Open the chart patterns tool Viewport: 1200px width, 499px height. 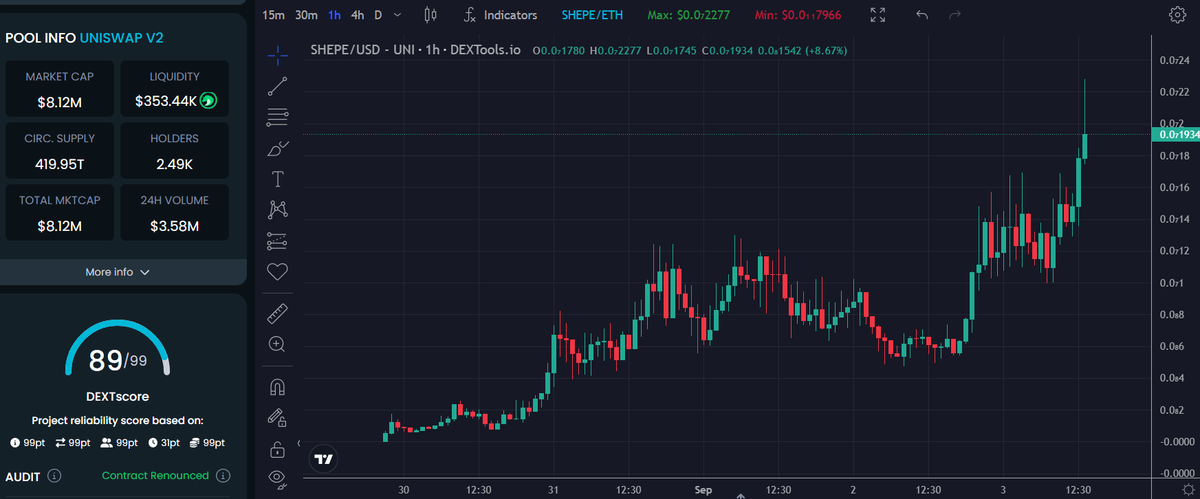pyautogui.click(x=277, y=210)
